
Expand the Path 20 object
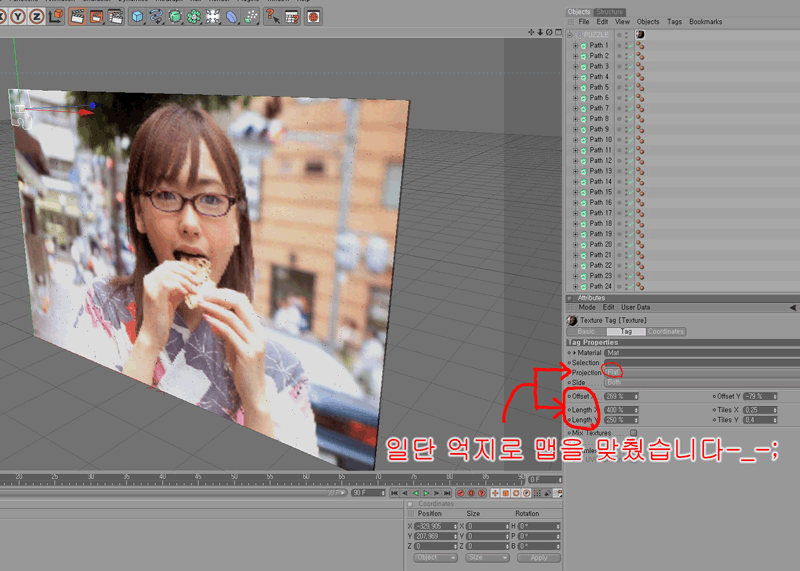click(576, 244)
